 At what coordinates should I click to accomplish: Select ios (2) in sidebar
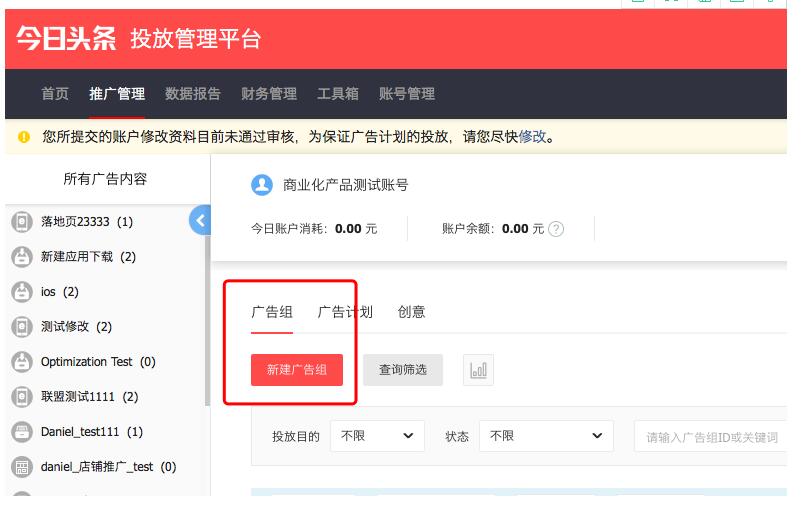click(59, 292)
